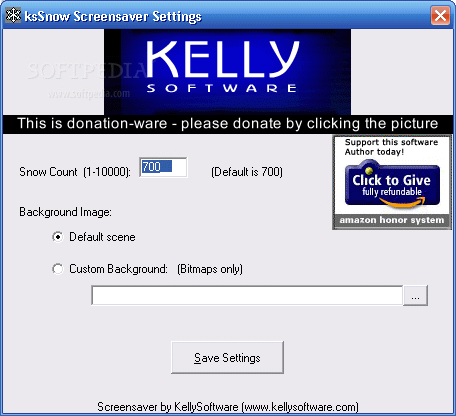Open the file browser with the ... button
456x416 pixels.
coord(415,295)
